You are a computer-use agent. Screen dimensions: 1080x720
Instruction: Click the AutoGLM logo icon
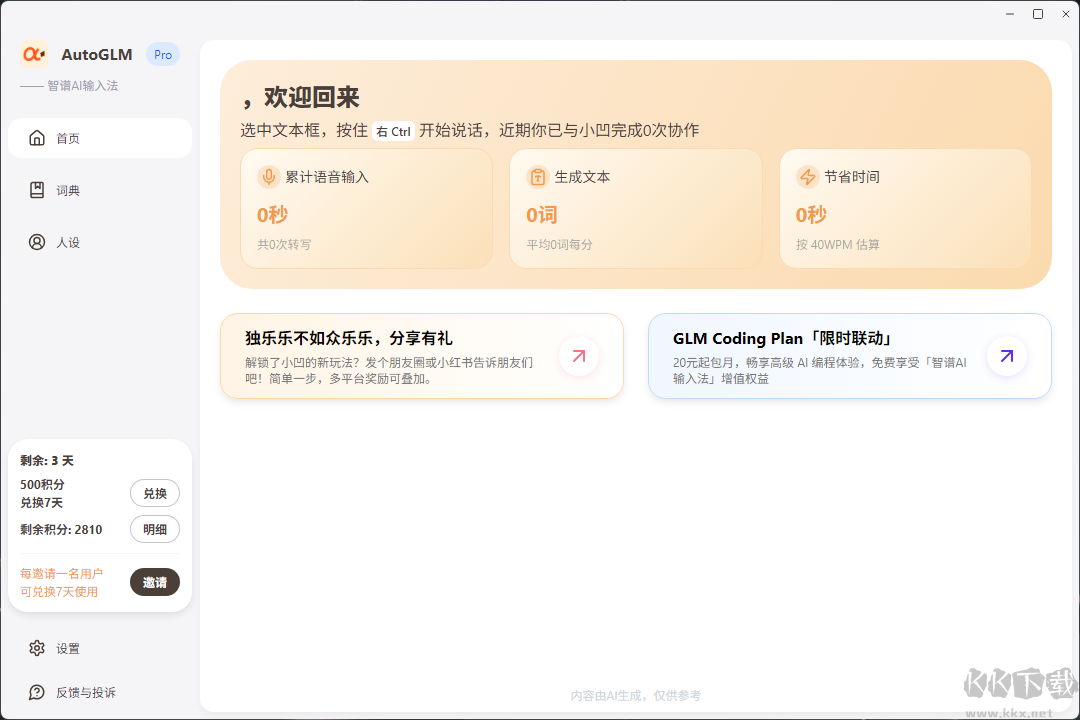[34, 54]
